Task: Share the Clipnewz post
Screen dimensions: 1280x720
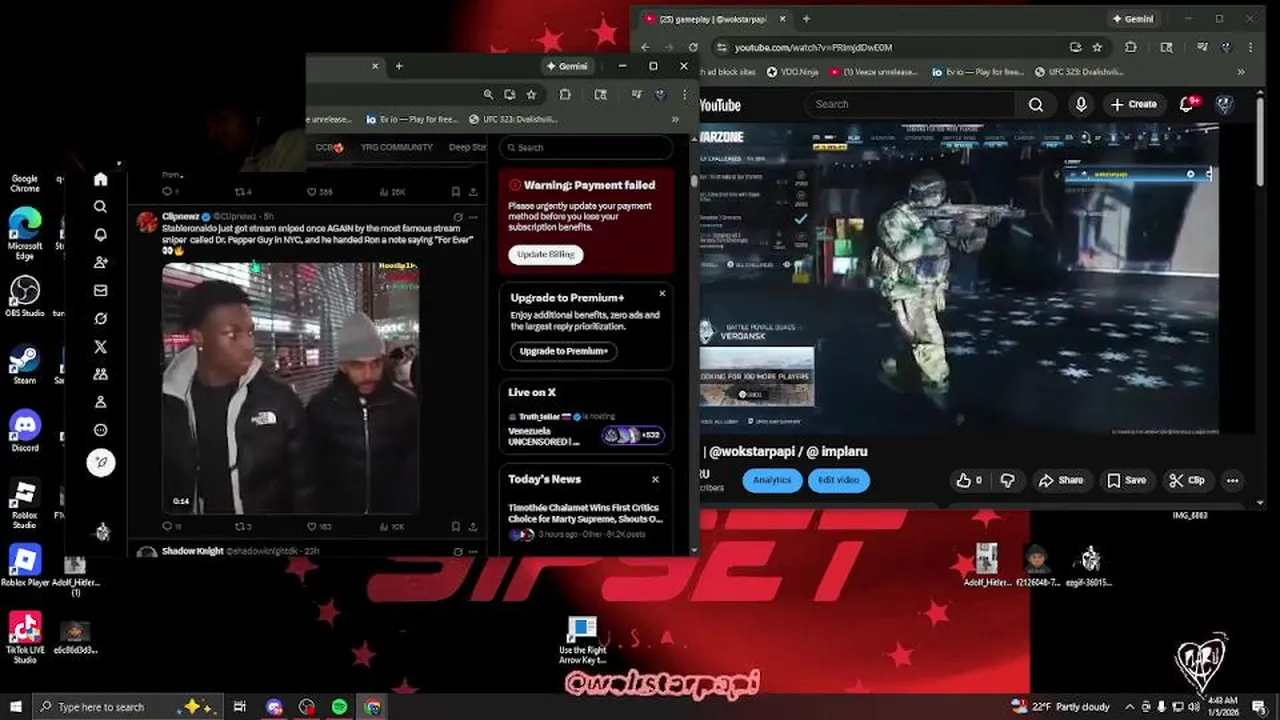Action: click(474, 526)
